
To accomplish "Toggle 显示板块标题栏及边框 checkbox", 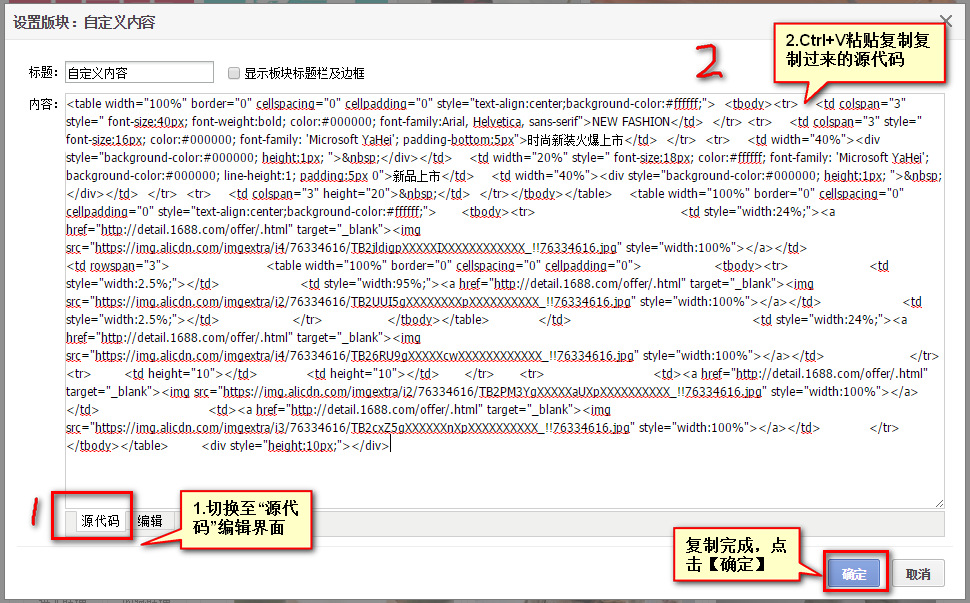I will point(234,73).
